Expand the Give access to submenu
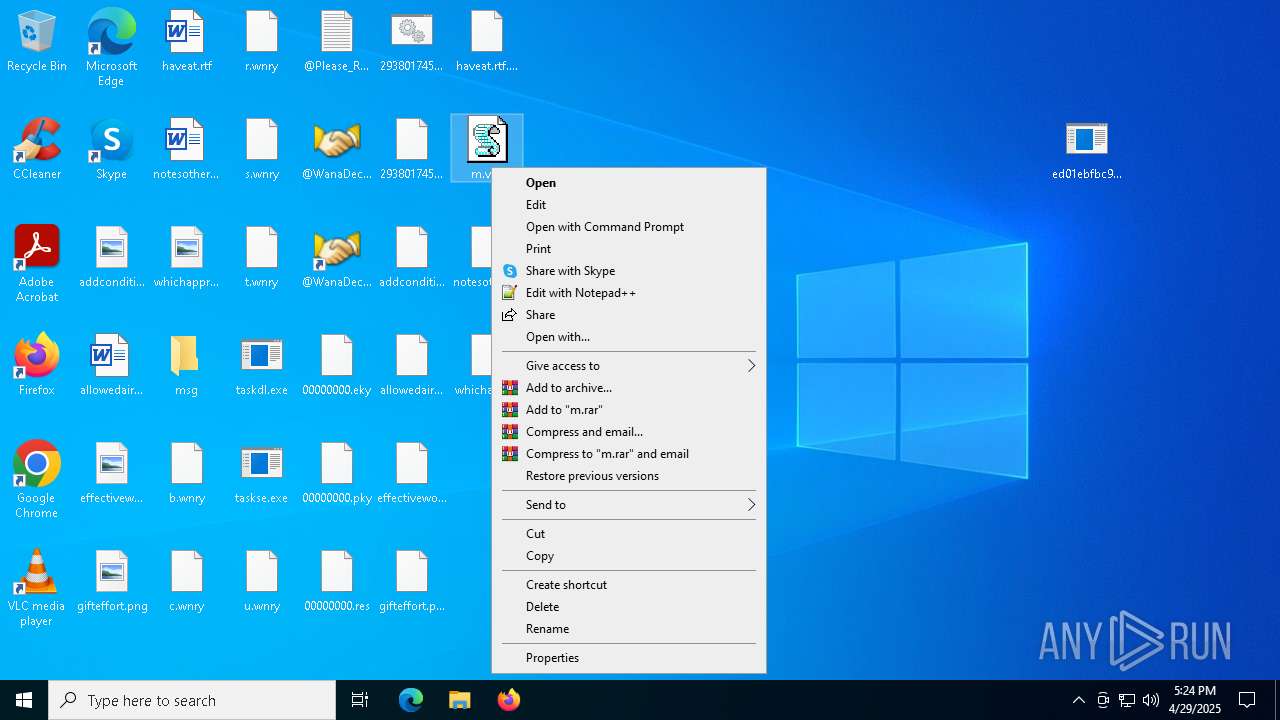Image resolution: width=1280 pixels, height=720 pixels. [629, 366]
